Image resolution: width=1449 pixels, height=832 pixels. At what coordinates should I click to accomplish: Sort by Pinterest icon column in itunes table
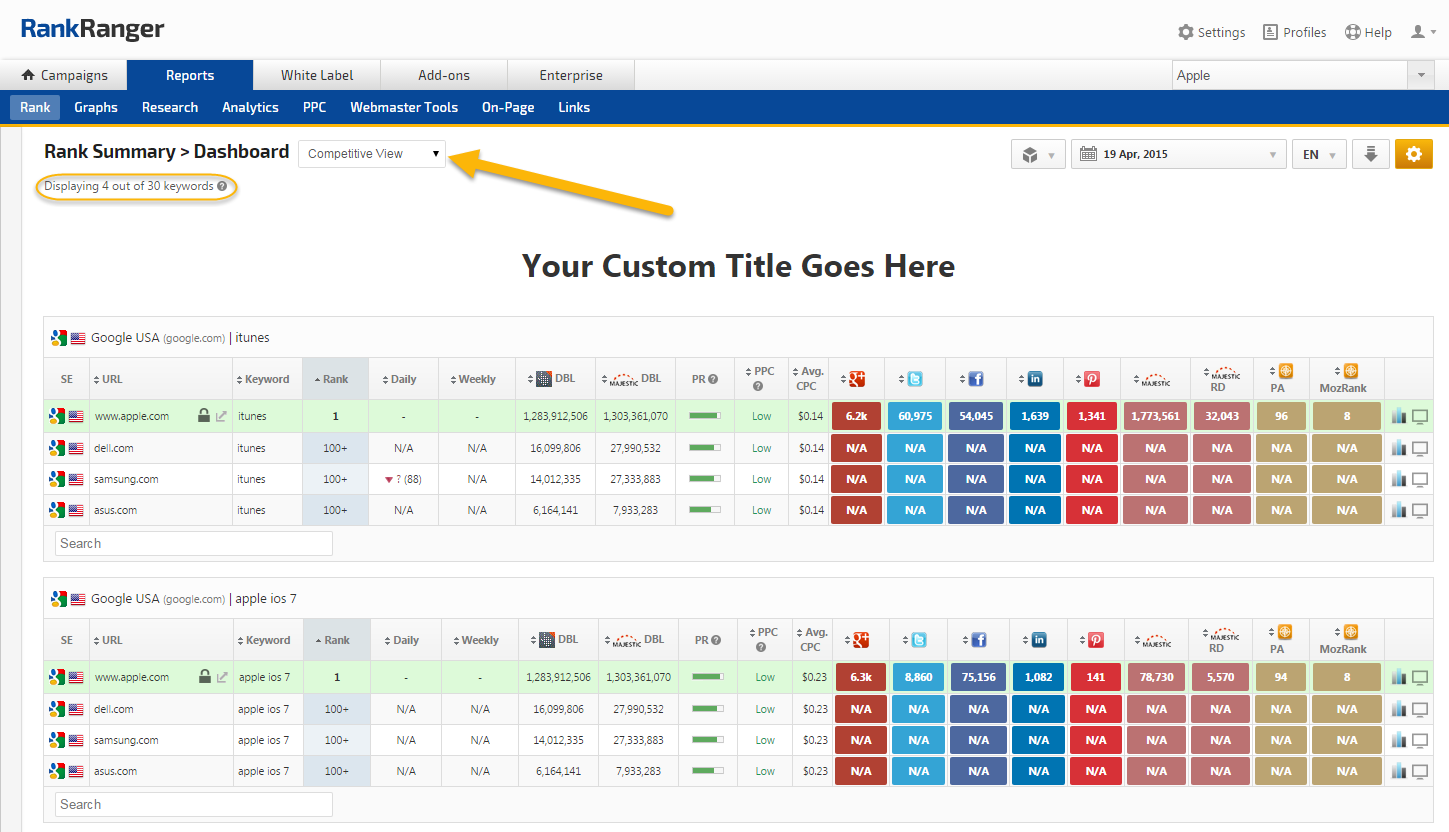[x=1091, y=379]
